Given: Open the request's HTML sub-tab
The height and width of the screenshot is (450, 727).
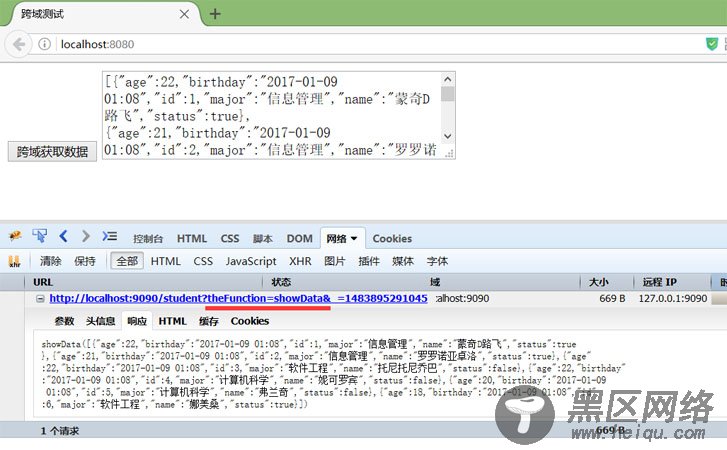Looking at the screenshot, I should click(x=172, y=321).
